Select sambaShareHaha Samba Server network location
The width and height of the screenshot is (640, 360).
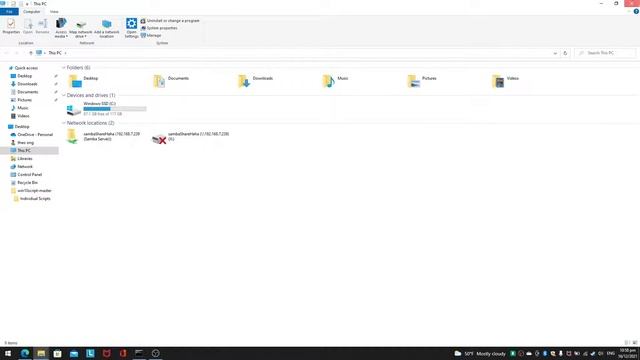pos(103,136)
